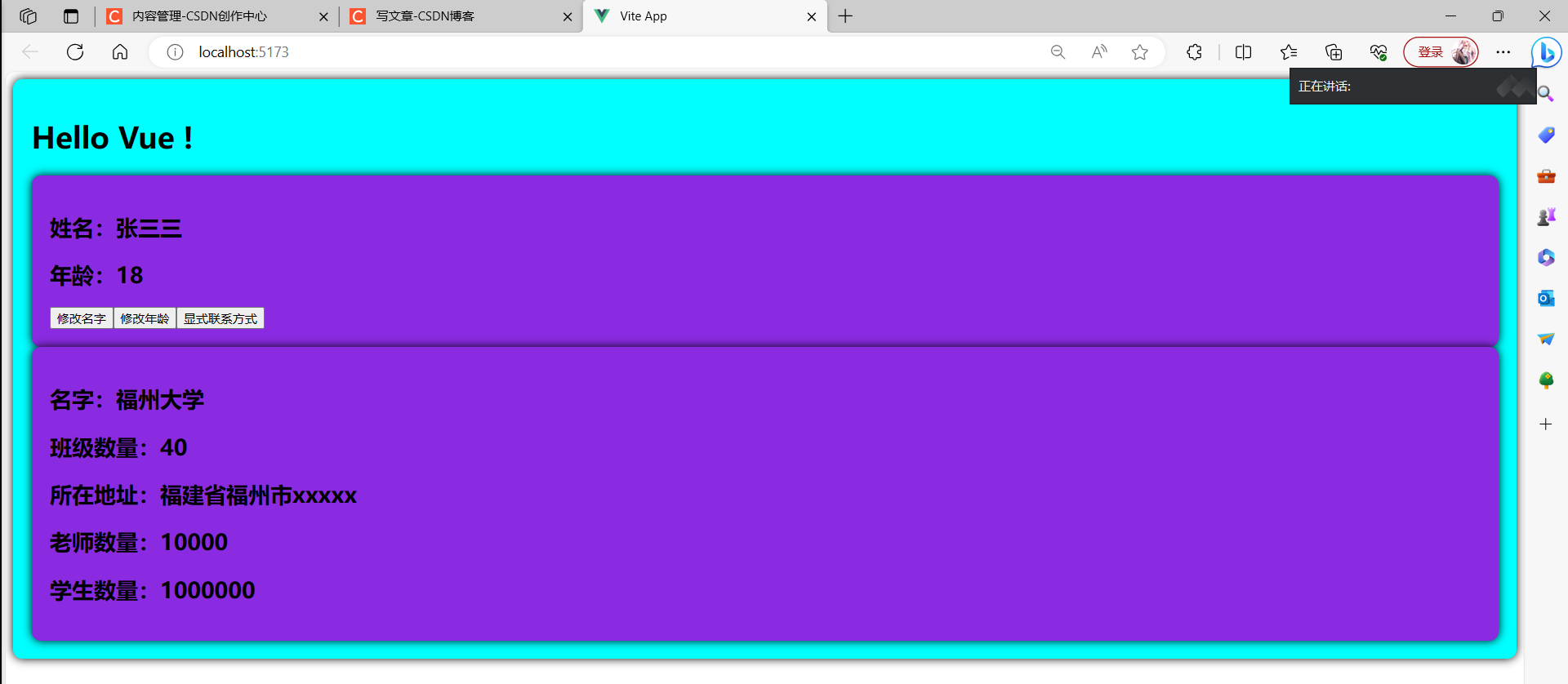
Task: Click the 登录 profile button
Action: (1441, 52)
